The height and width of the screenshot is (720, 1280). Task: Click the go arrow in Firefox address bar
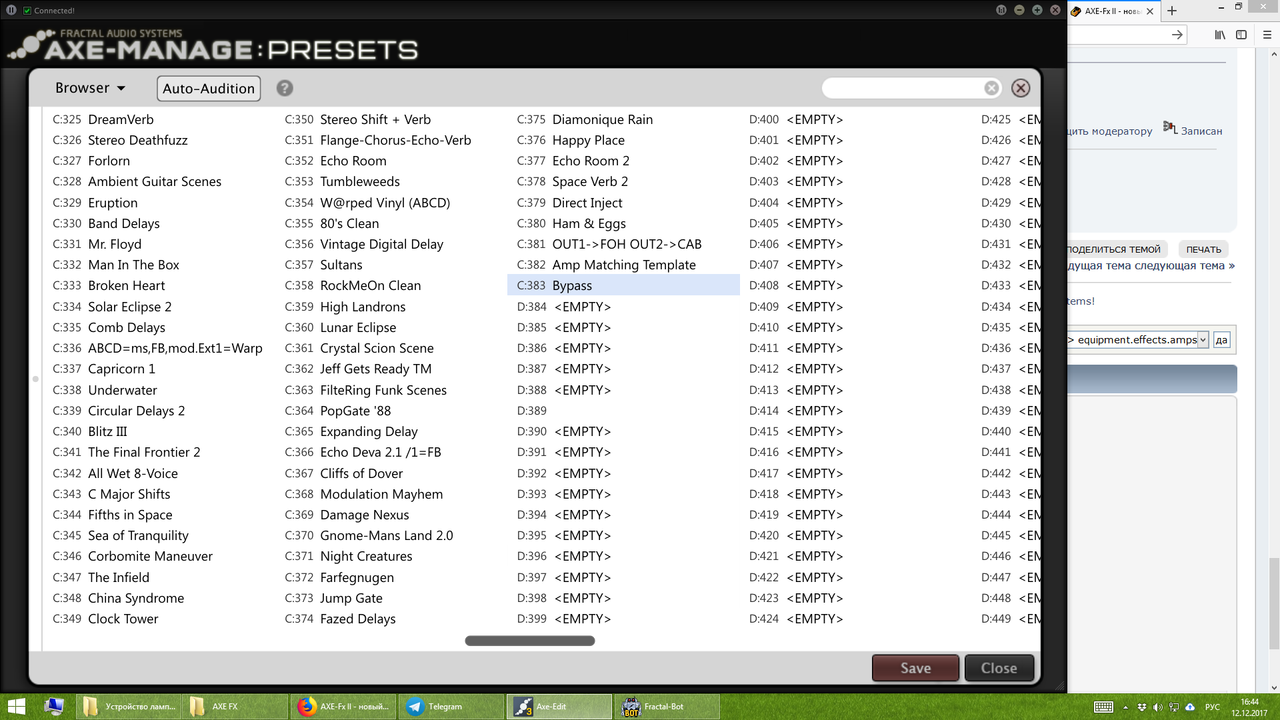coord(1177,34)
